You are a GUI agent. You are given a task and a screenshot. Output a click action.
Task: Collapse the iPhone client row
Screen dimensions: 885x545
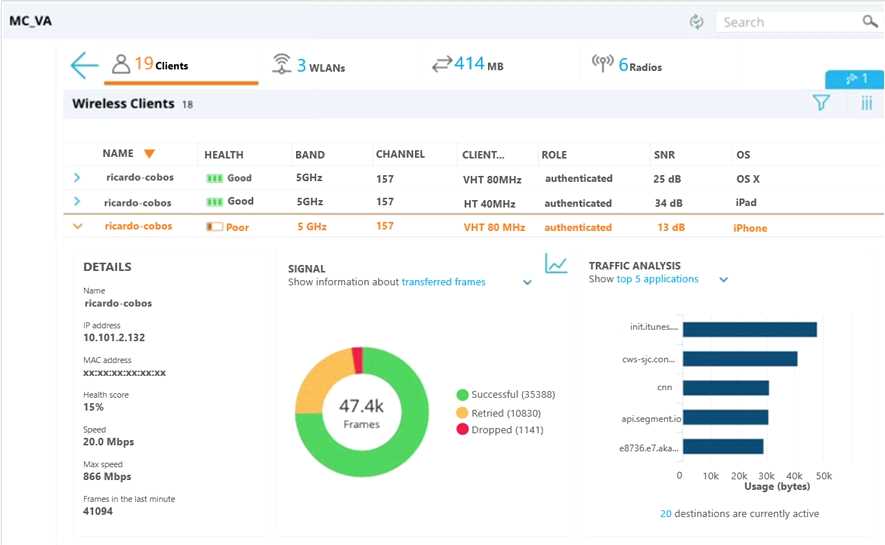click(78, 227)
